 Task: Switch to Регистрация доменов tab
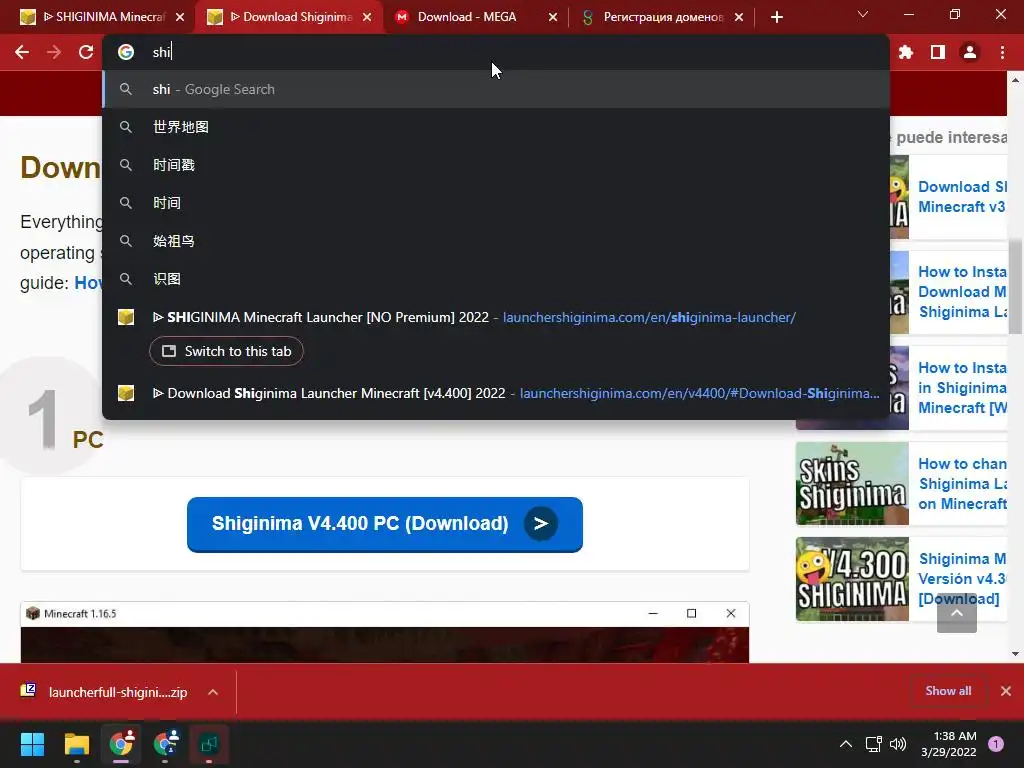[663, 17]
